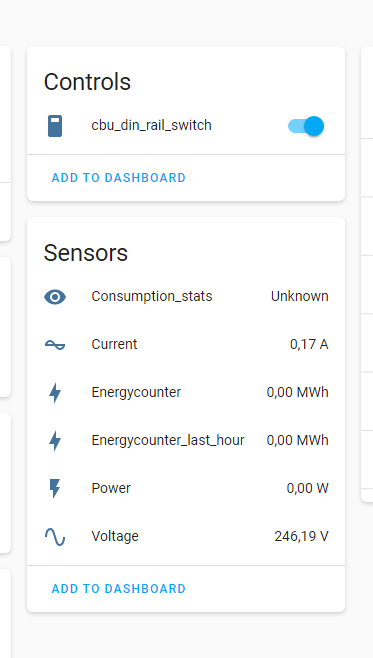The width and height of the screenshot is (373, 658).
Task: Click the flash icon beside Power
Action: (x=55, y=489)
